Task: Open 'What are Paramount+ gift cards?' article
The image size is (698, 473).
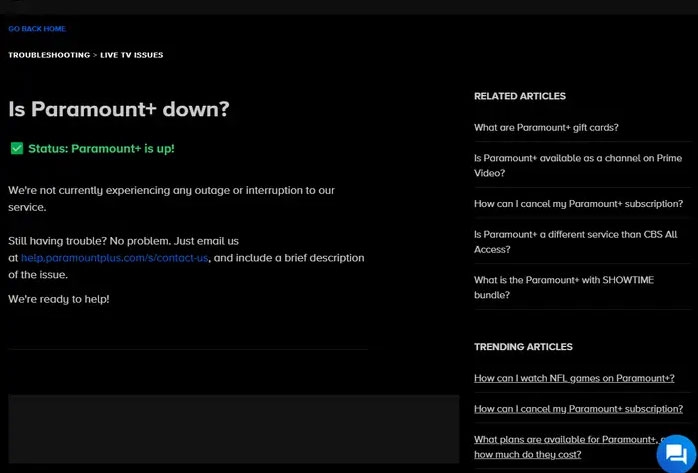Action: tap(546, 128)
